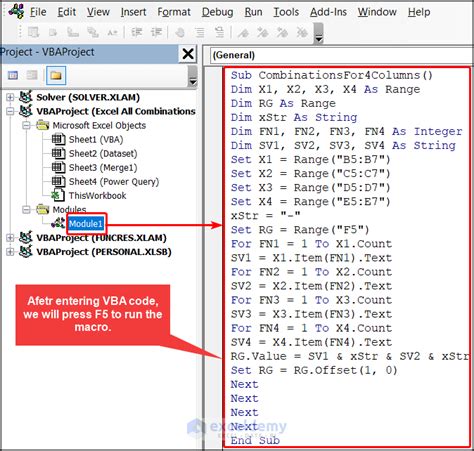Click the 'Dim xStr As String' line
The width and height of the screenshot is (474, 451).
click(x=294, y=117)
